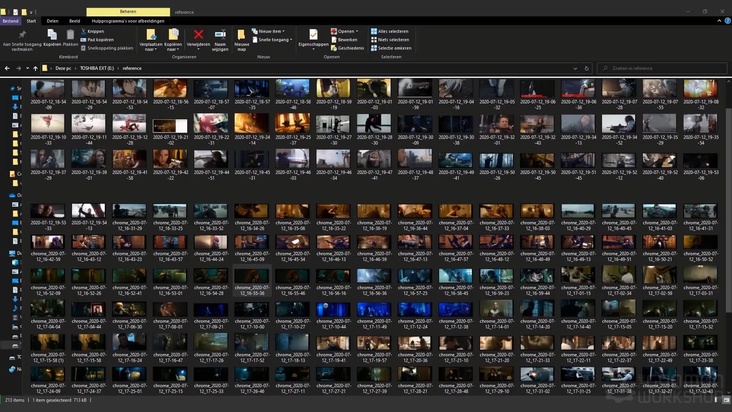
Task: Pin folder with Aan Snelle toegang vastmaken
Action: pos(21,35)
